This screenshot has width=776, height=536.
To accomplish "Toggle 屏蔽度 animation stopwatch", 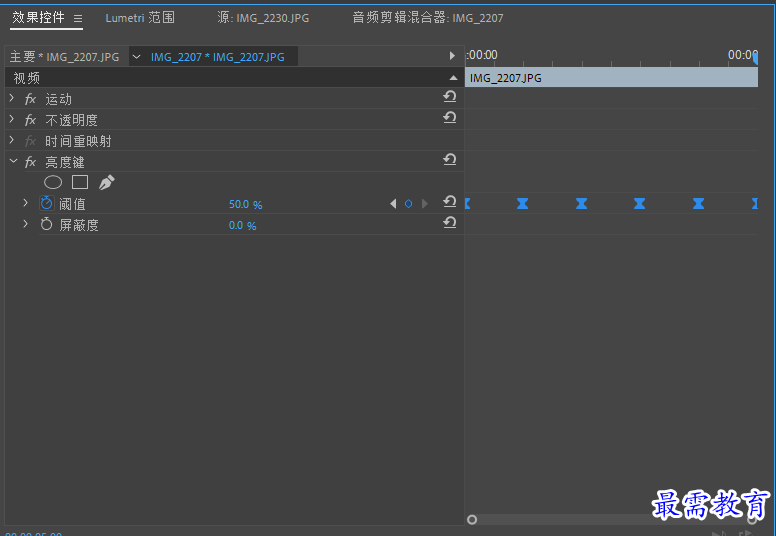I will click(x=47, y=224).
